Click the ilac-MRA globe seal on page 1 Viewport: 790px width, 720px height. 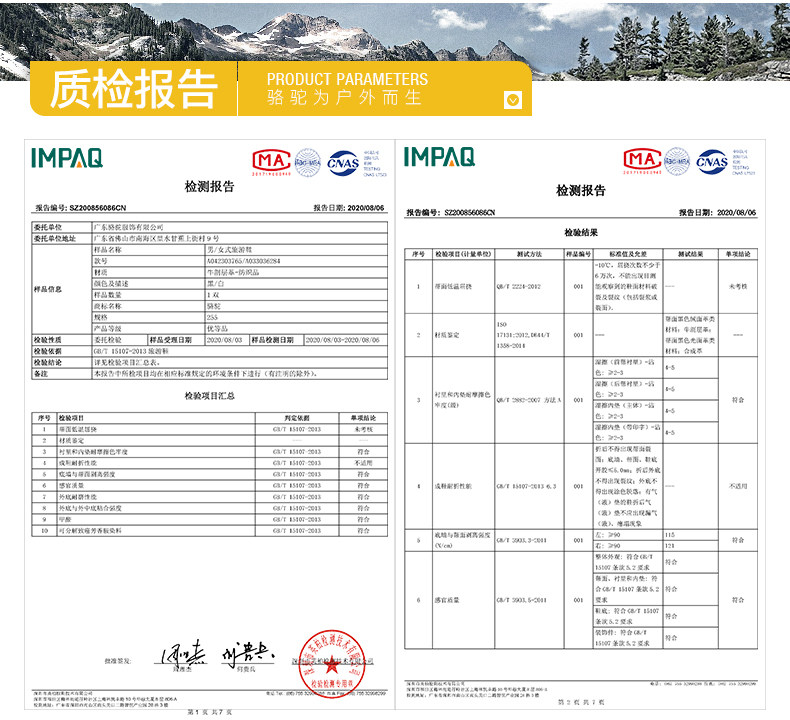point(308,162)
